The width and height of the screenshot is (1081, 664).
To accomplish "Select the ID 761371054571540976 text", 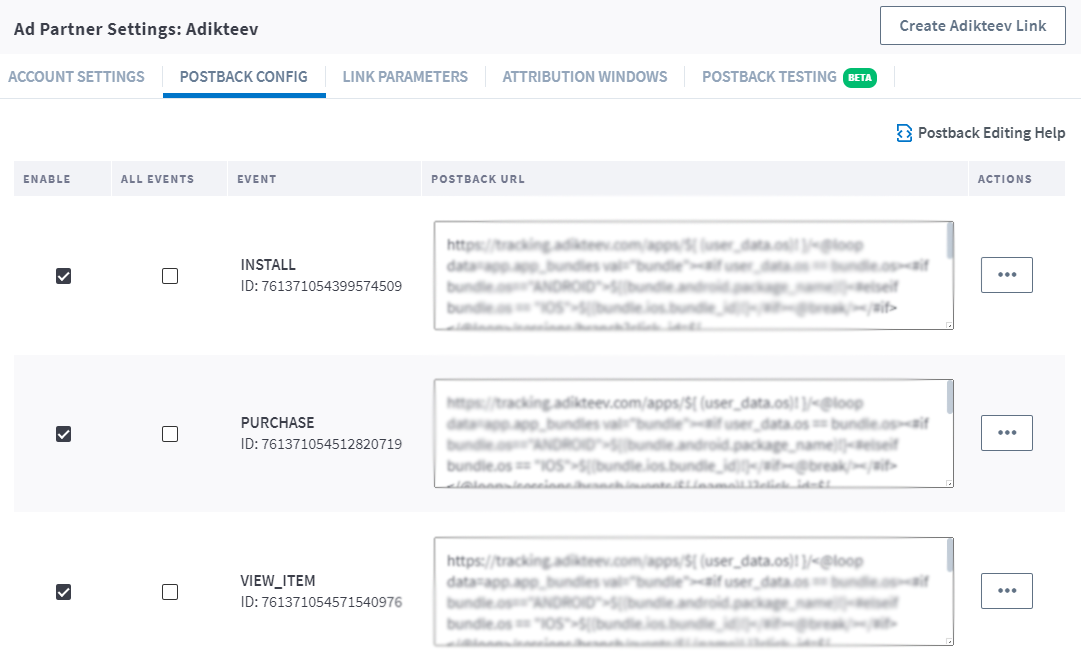I will (321, 602).
